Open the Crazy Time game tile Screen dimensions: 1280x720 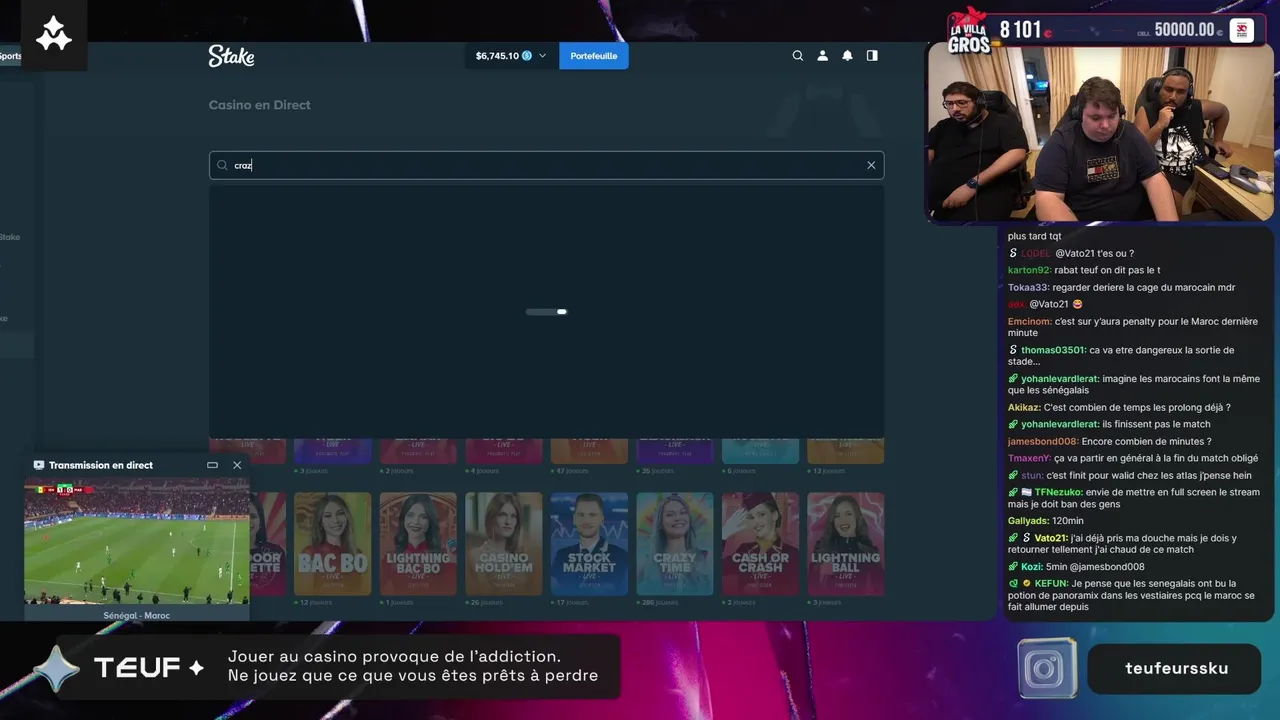pyautogui.click(x=675, y=544)
